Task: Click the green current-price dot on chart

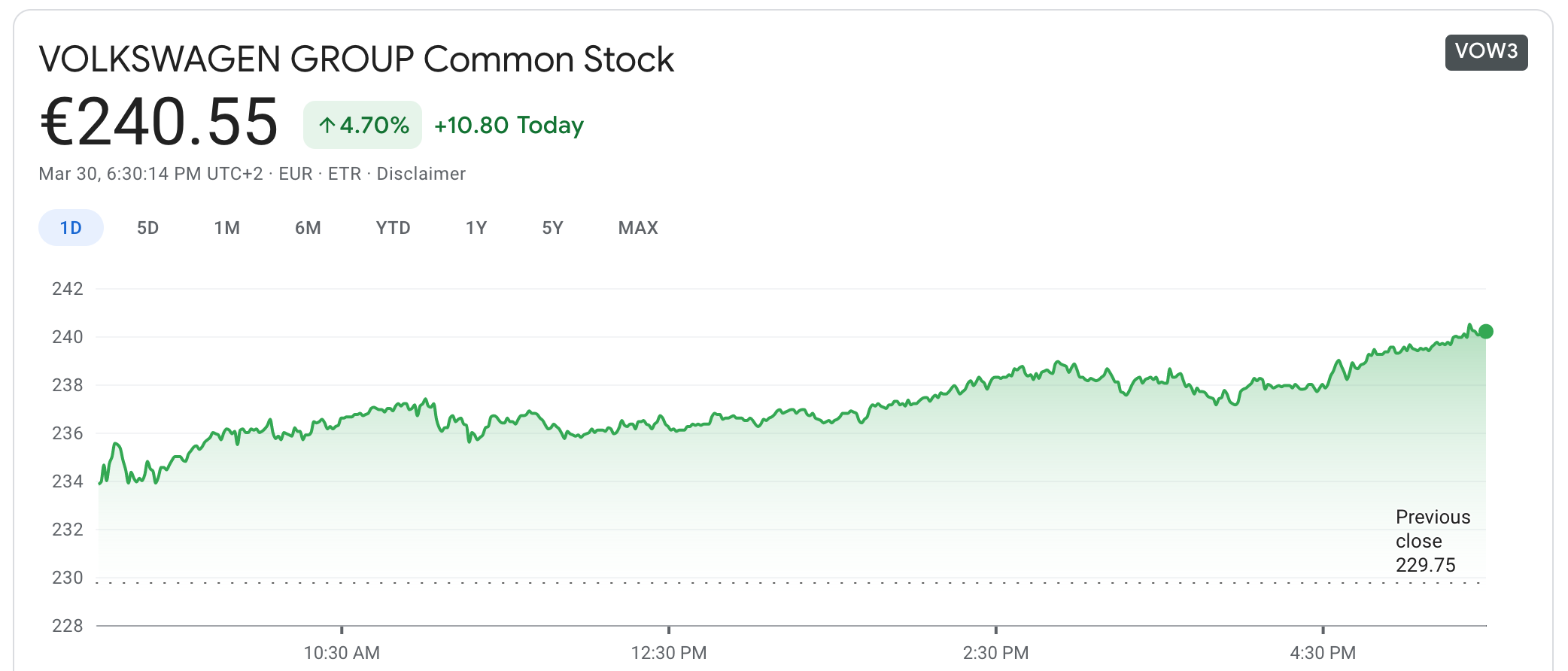Action: (x=1485, y=332)
